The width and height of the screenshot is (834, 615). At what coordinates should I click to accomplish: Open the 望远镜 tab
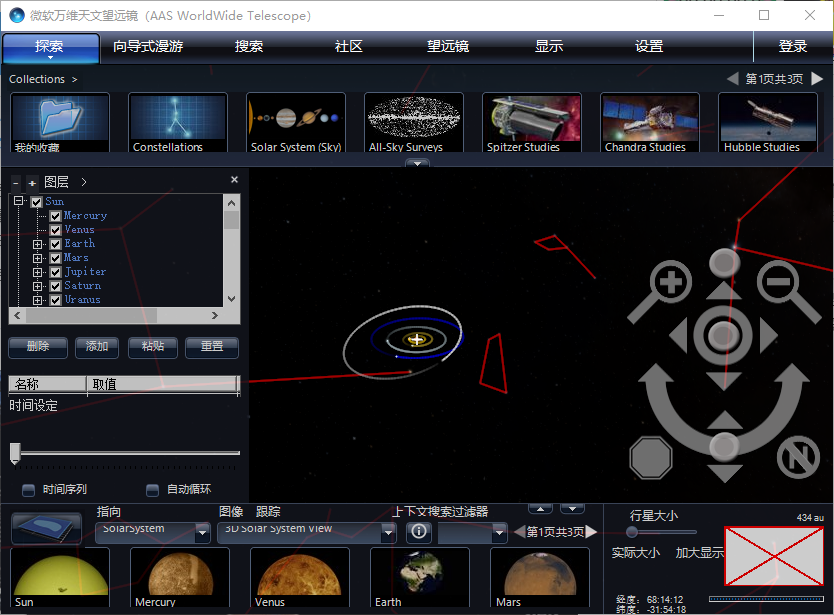tap(448, 46)
